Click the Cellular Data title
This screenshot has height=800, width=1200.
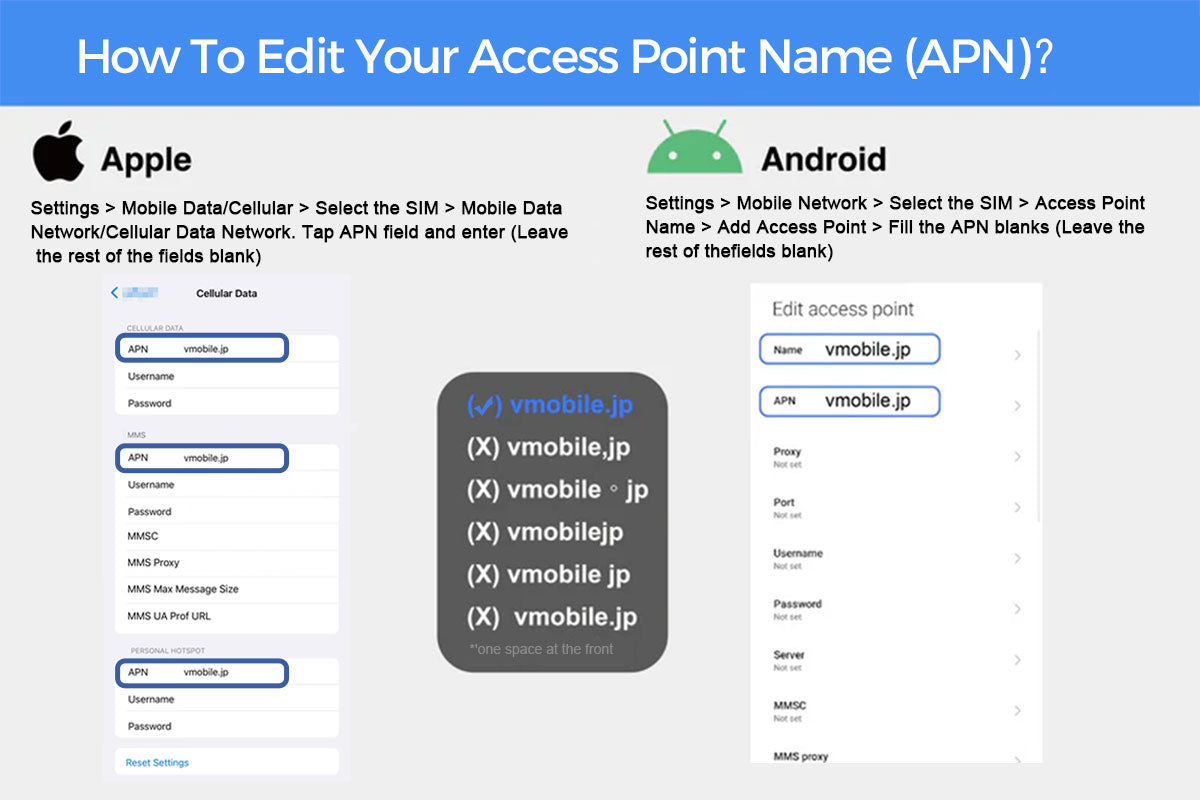coord(227,293)
